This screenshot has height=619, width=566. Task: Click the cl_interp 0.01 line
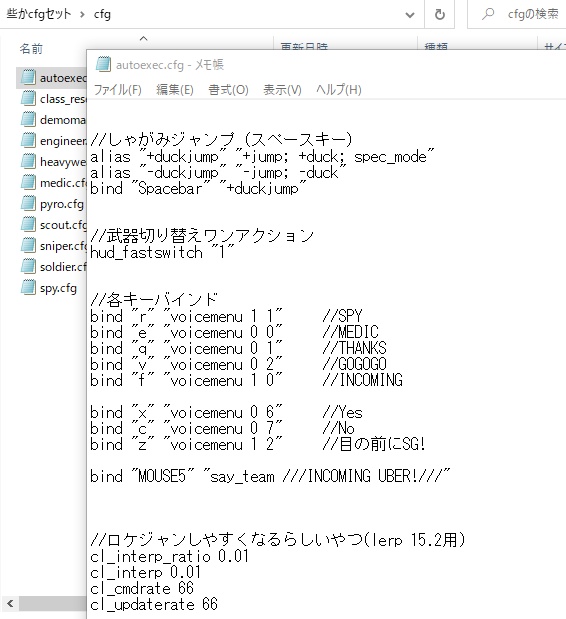click(146, 572)
